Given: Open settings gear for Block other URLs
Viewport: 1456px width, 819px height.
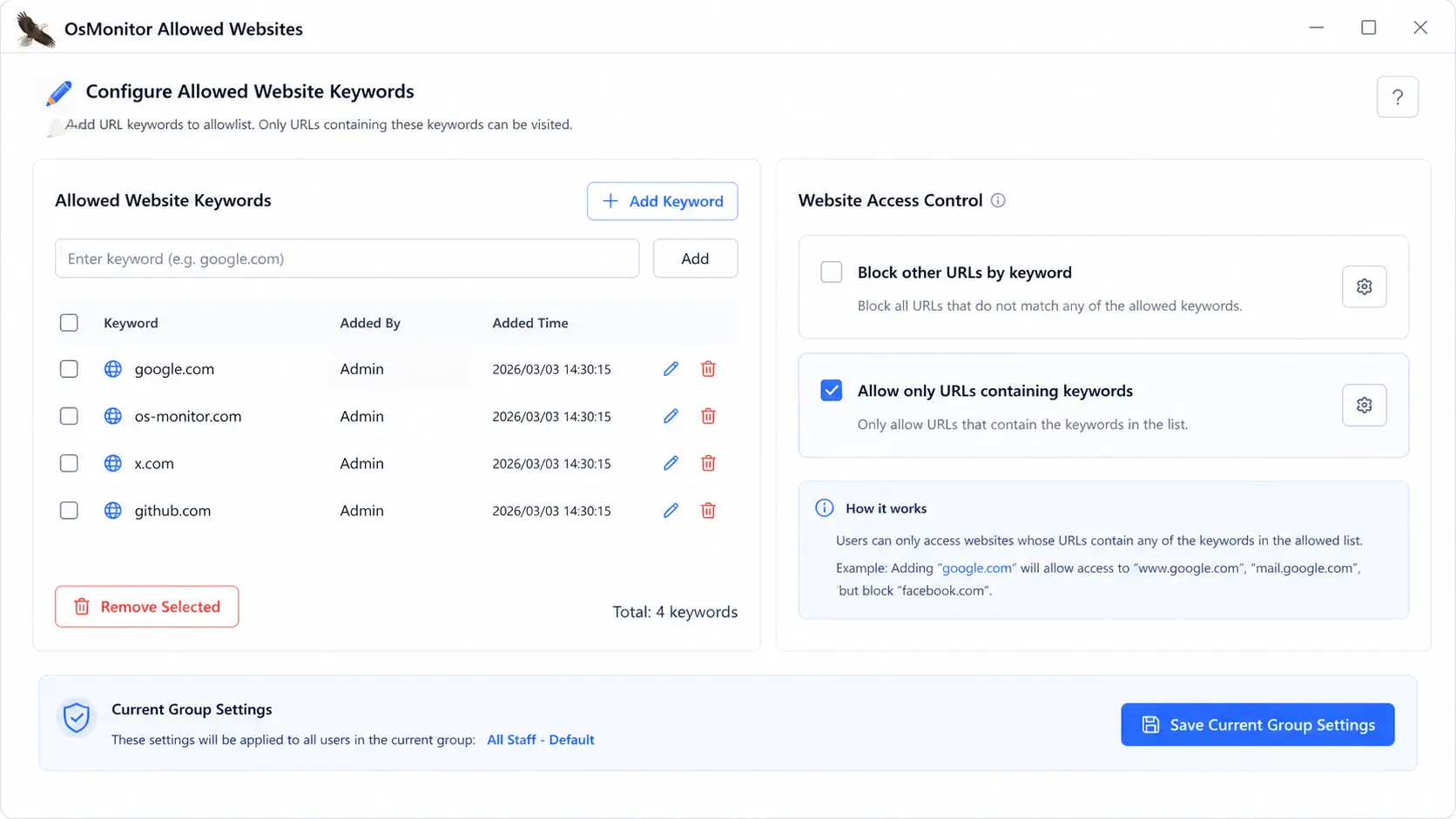Looking at the screenshot, I should (1364, 286).
